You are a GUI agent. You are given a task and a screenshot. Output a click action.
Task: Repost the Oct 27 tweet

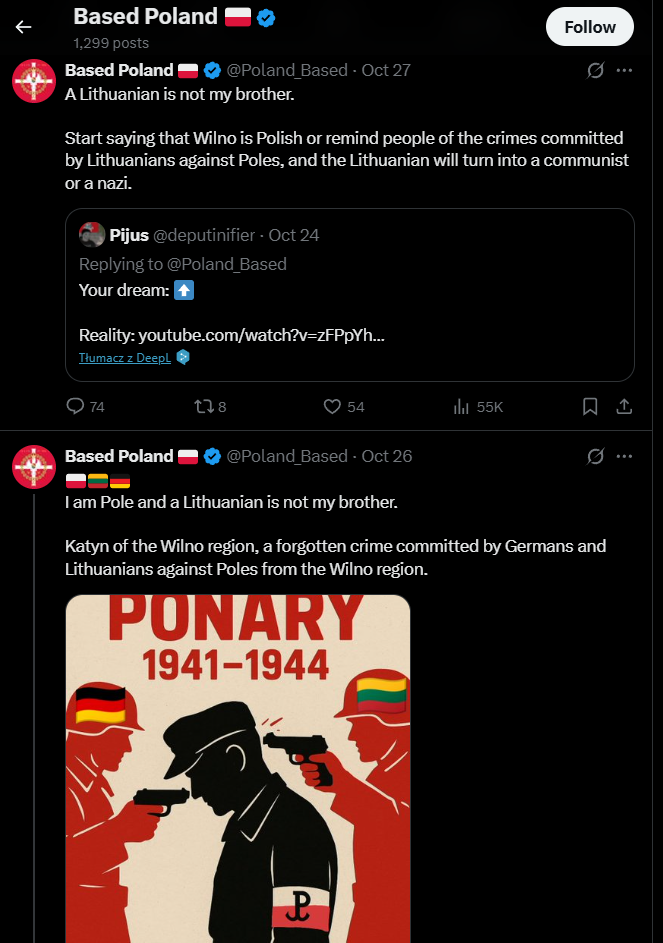click(203, 407)
